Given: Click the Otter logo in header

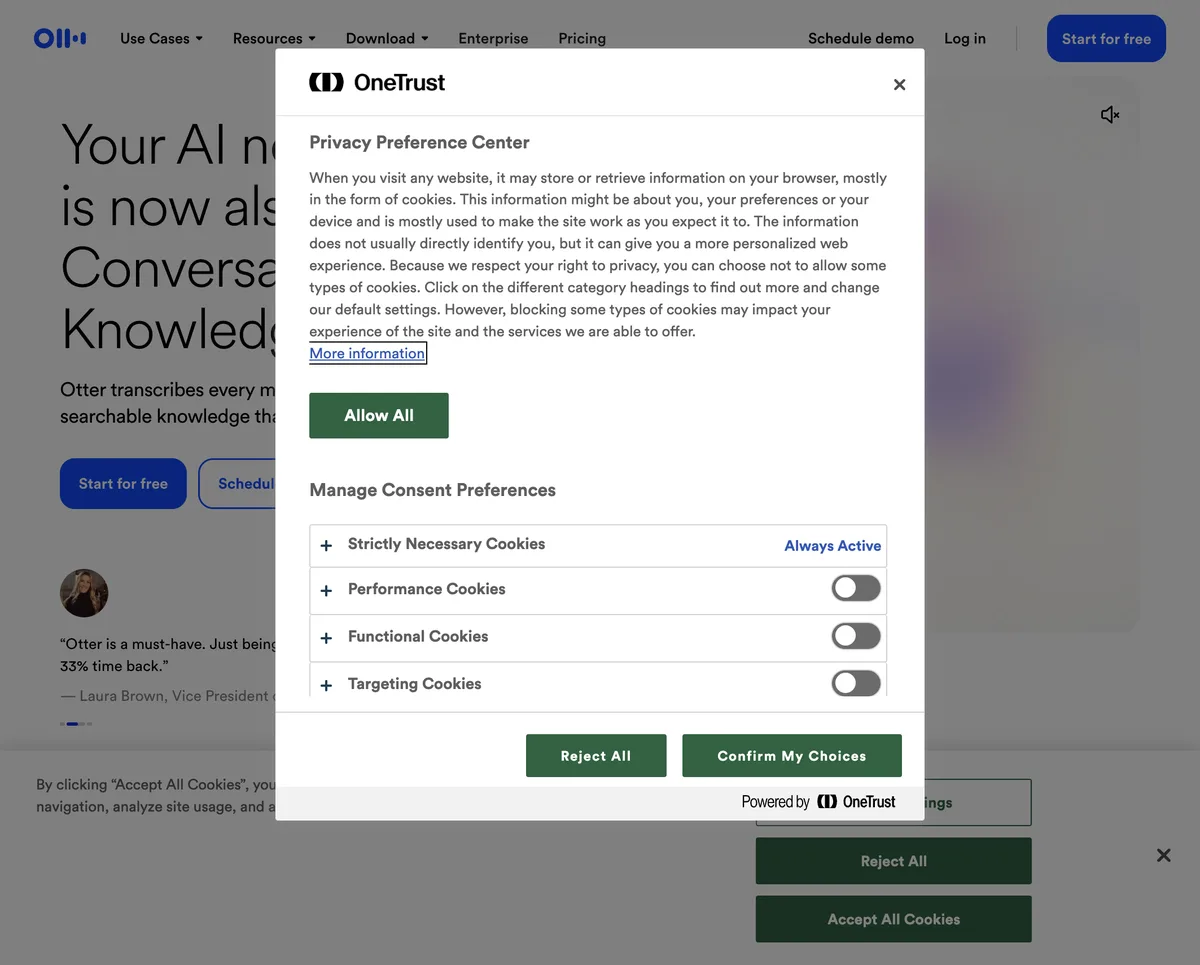Looking at the screenshot, I should pos(60,38).
